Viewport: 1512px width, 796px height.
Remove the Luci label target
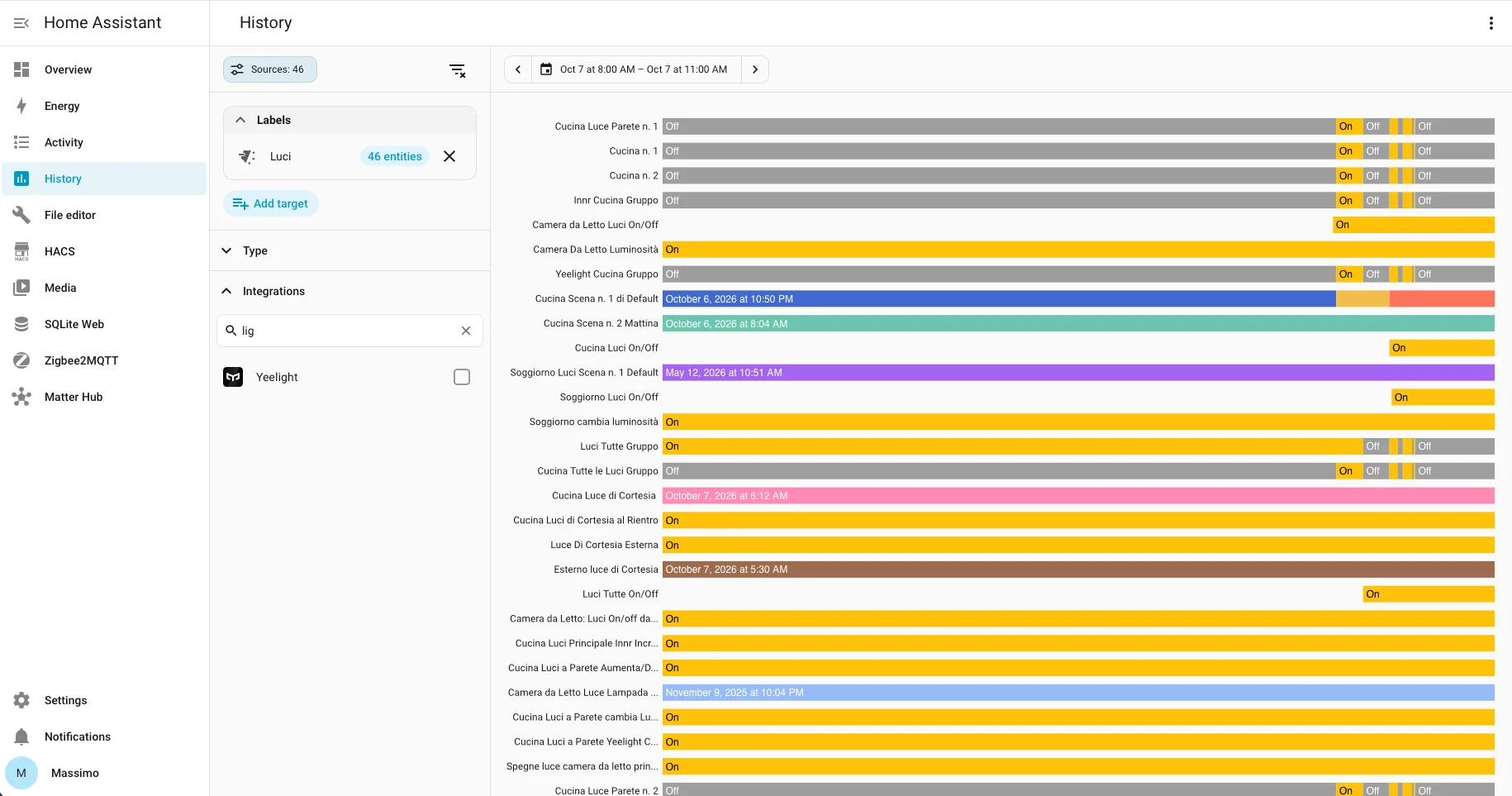449,156
